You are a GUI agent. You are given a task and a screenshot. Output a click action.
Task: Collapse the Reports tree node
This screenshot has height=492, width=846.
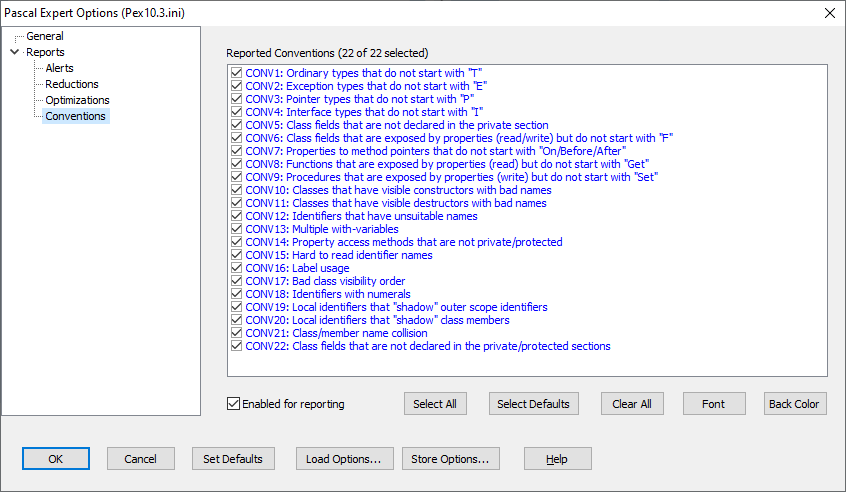pos(14,52)
